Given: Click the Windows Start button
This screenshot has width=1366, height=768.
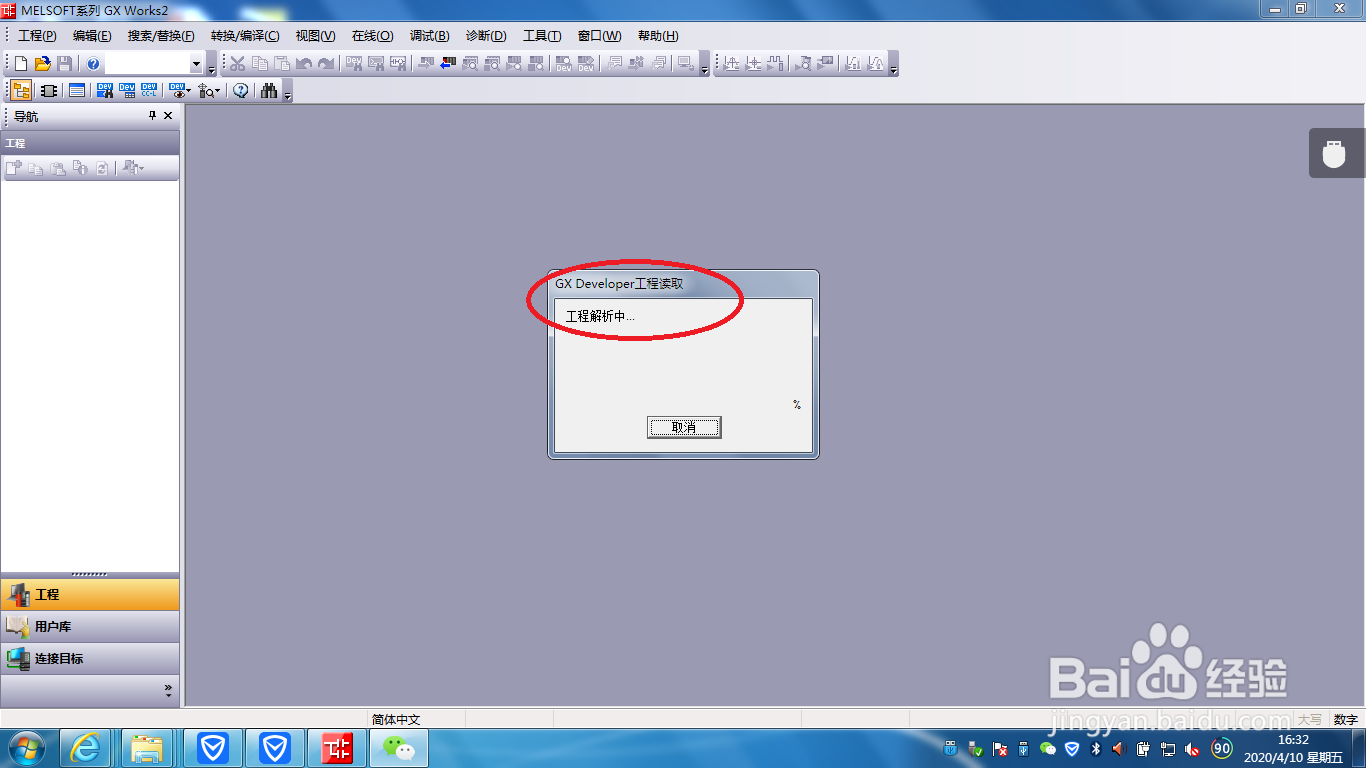Looking at the screenshot, I should pyautogui.click(x=26, y=748).
